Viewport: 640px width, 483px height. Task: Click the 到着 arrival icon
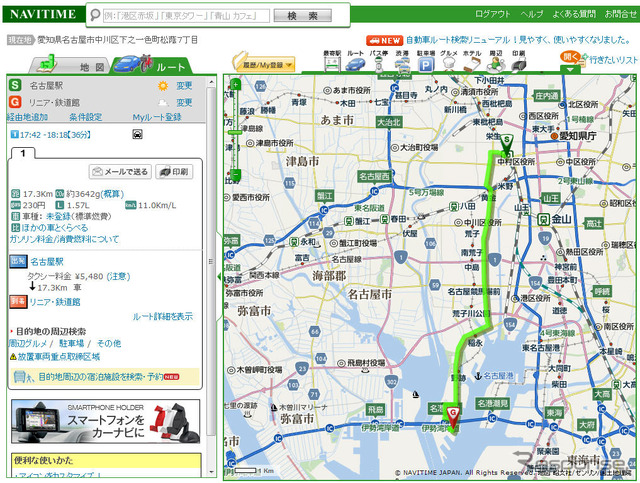[x=18, y=302]
